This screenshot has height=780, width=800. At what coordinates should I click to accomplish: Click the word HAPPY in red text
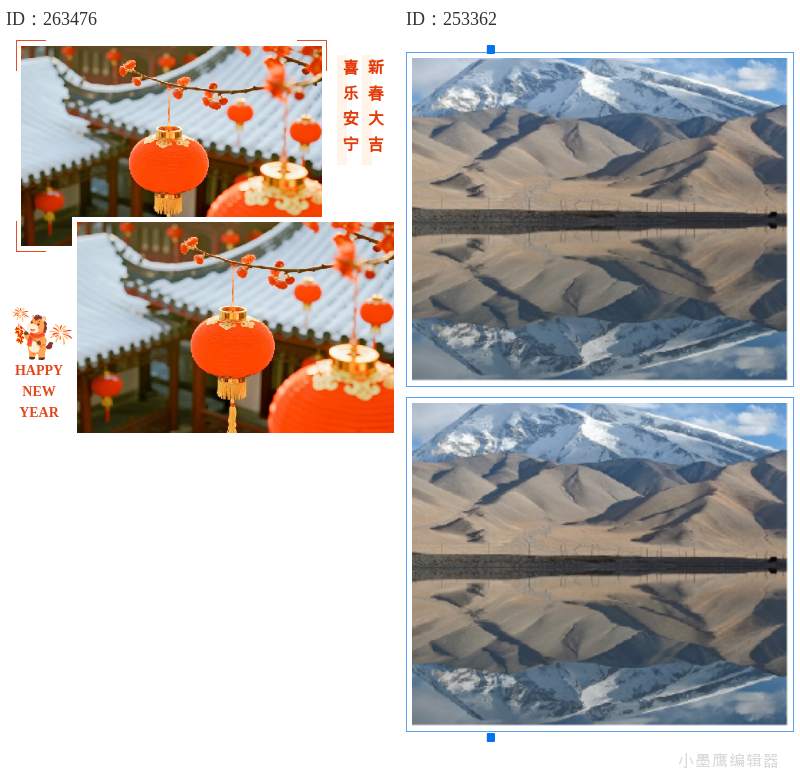[39, 370]
